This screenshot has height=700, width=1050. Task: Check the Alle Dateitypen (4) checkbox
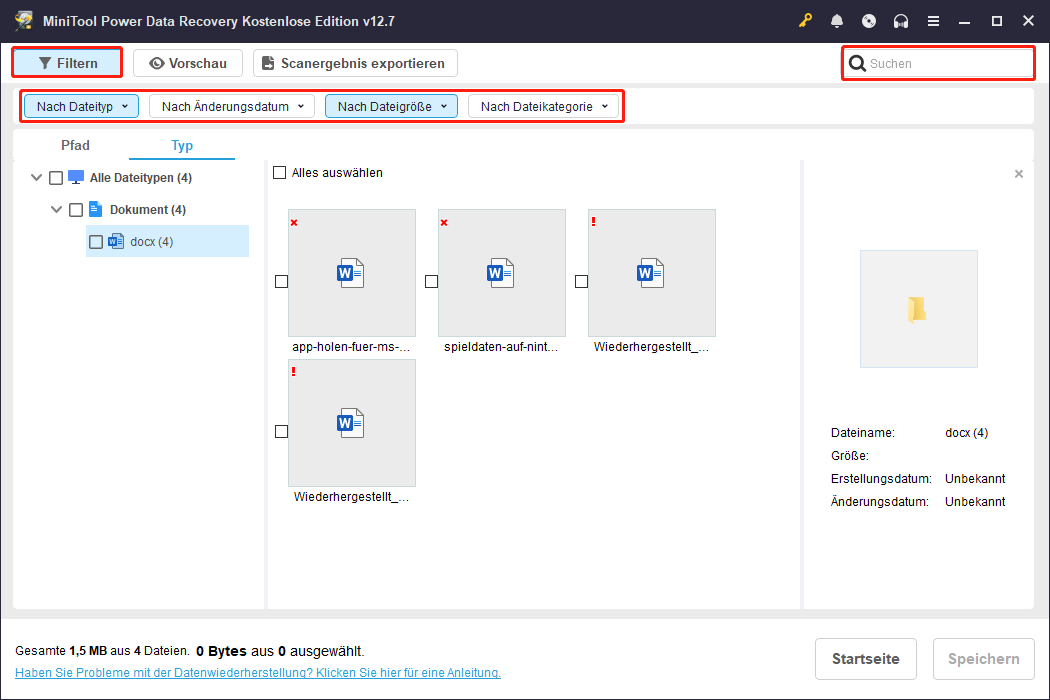pos(56,177)
